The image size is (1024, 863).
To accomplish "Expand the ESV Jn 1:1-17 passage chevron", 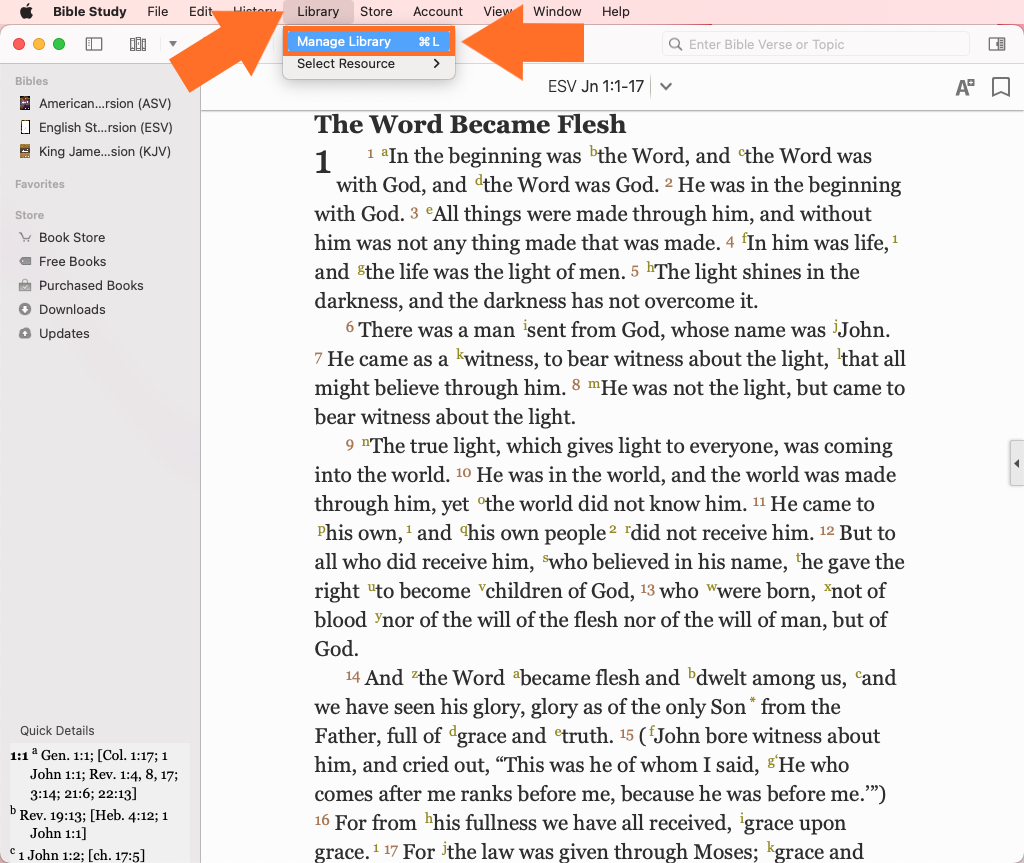I will [666, 87].
